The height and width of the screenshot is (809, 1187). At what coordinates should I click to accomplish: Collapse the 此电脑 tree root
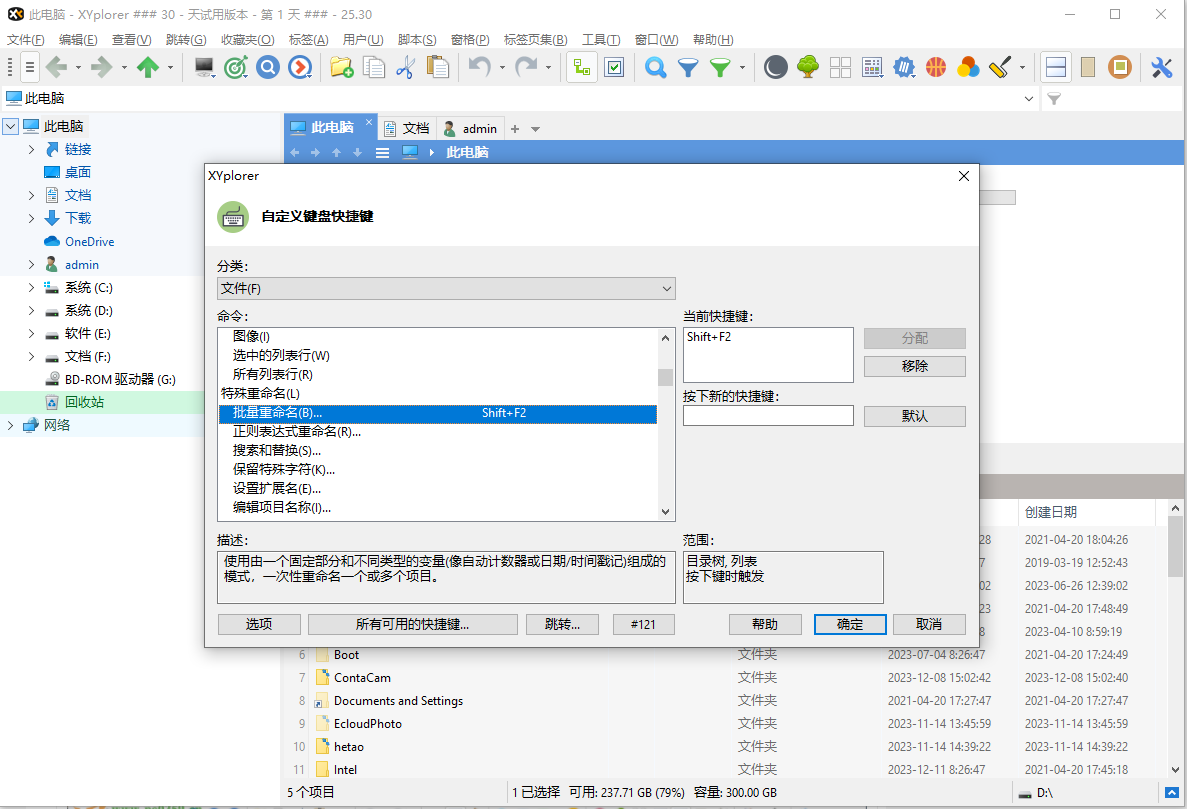(x=10, y=125)
